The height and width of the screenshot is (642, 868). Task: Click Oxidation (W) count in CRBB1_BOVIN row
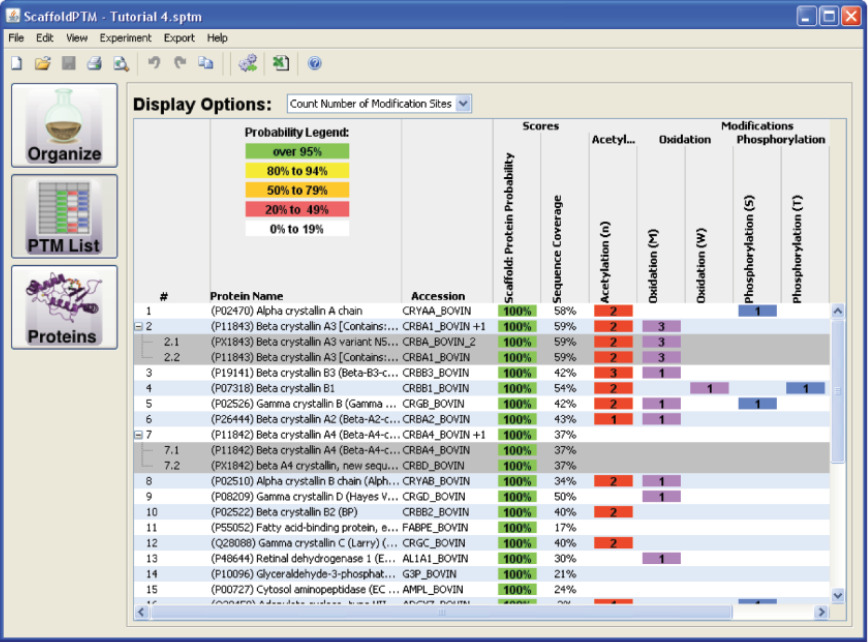point(710,389)
